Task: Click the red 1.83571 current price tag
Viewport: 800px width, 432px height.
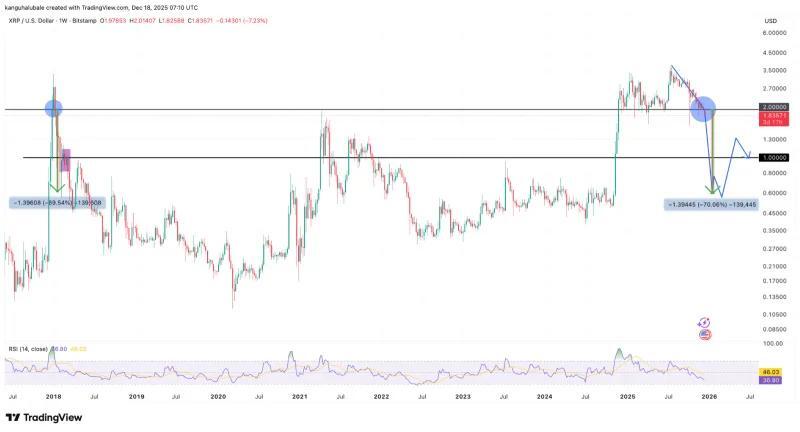Action: click(x=775, y=117)
